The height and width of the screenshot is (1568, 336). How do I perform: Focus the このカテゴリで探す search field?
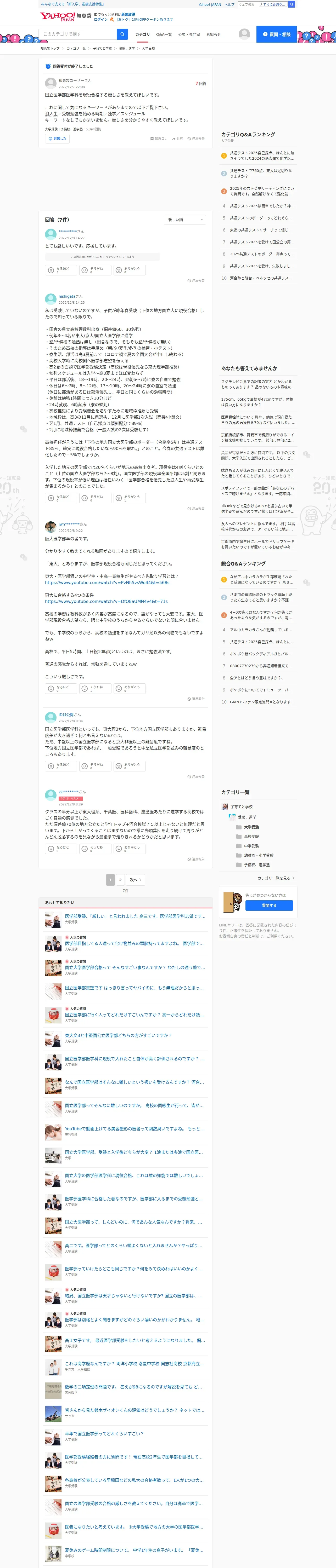[78, 34]
